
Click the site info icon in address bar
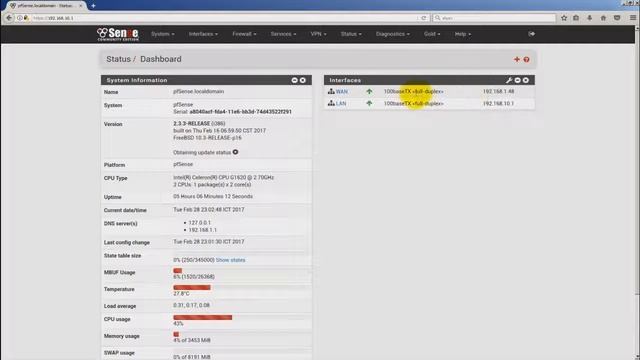(20, 18)
